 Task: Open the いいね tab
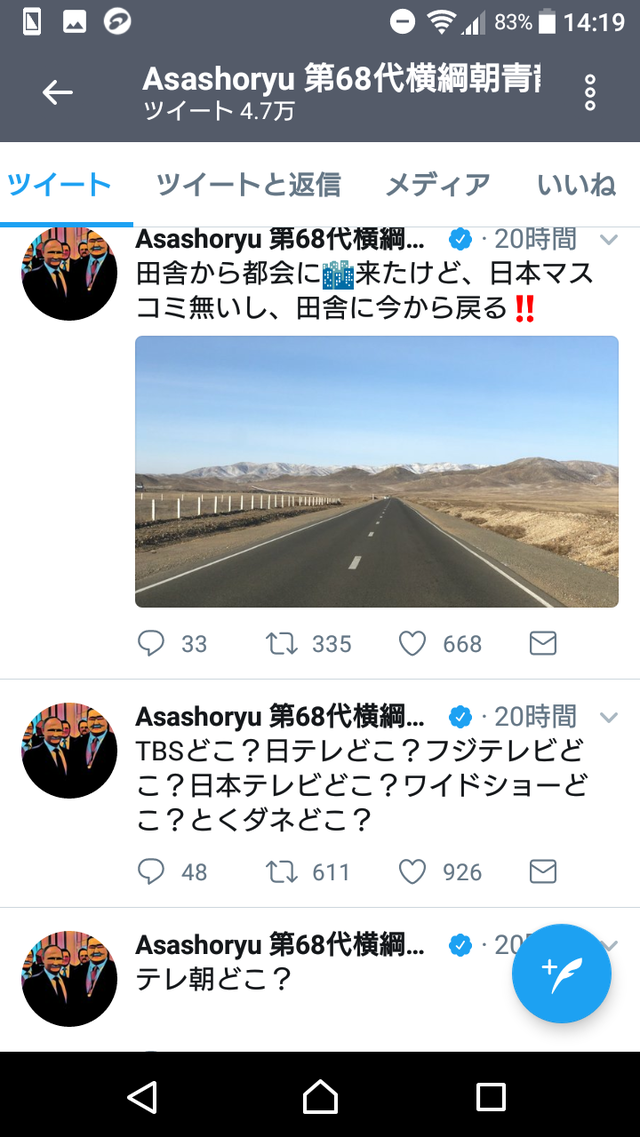click(577, 185)
